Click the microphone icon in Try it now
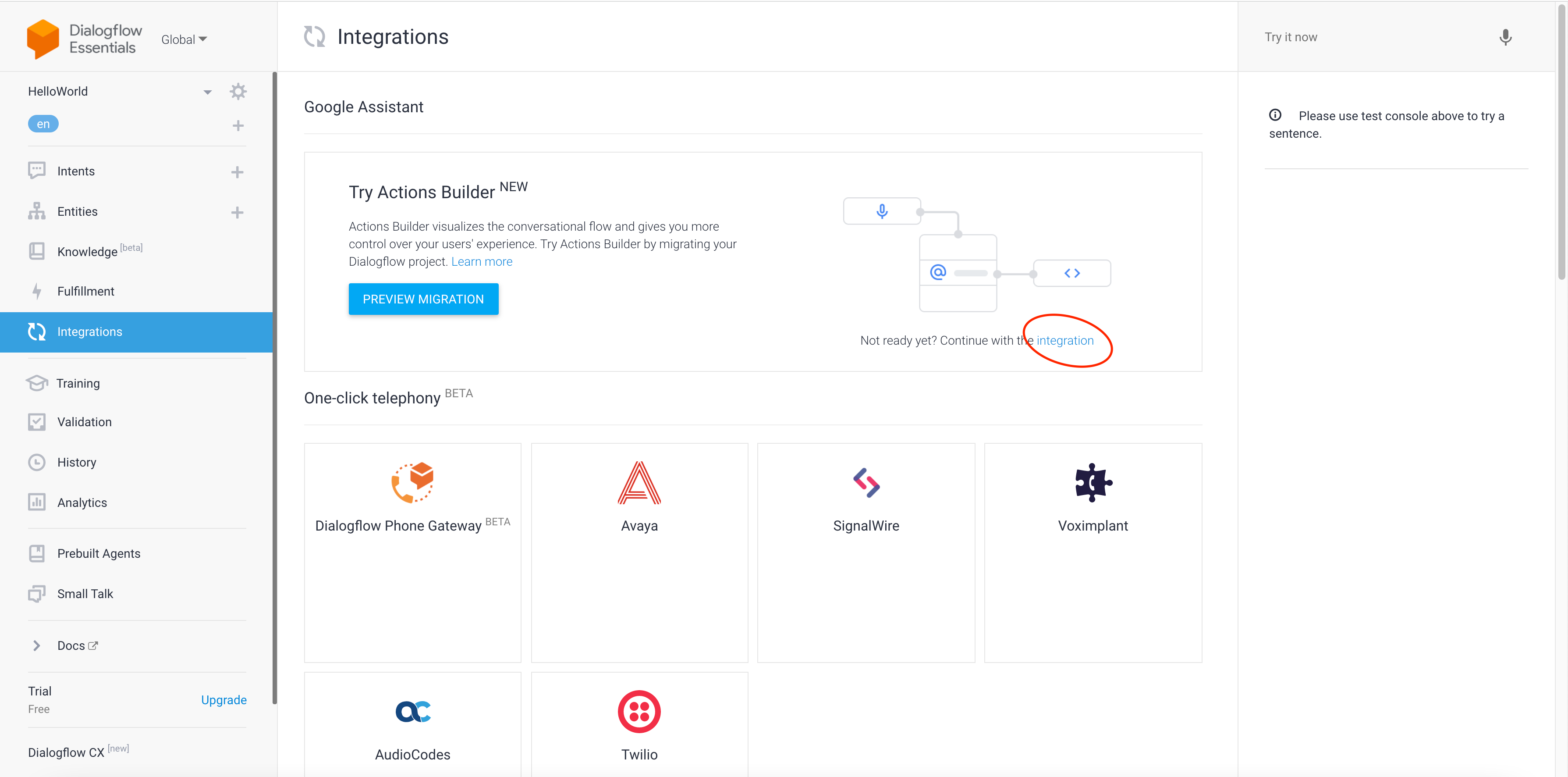 (x=1505, y=37)
